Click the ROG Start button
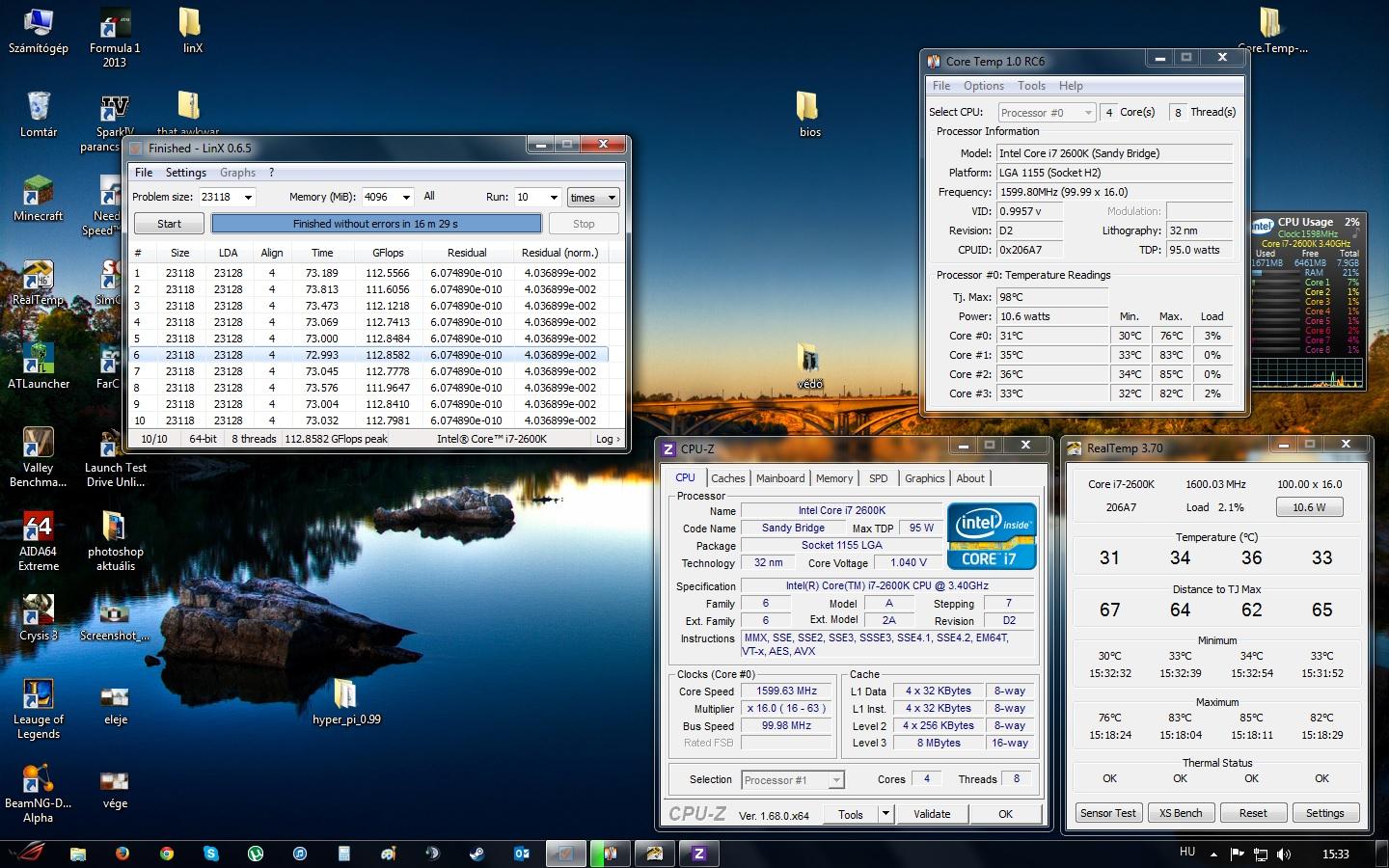1389x868 pixels. 29,853
